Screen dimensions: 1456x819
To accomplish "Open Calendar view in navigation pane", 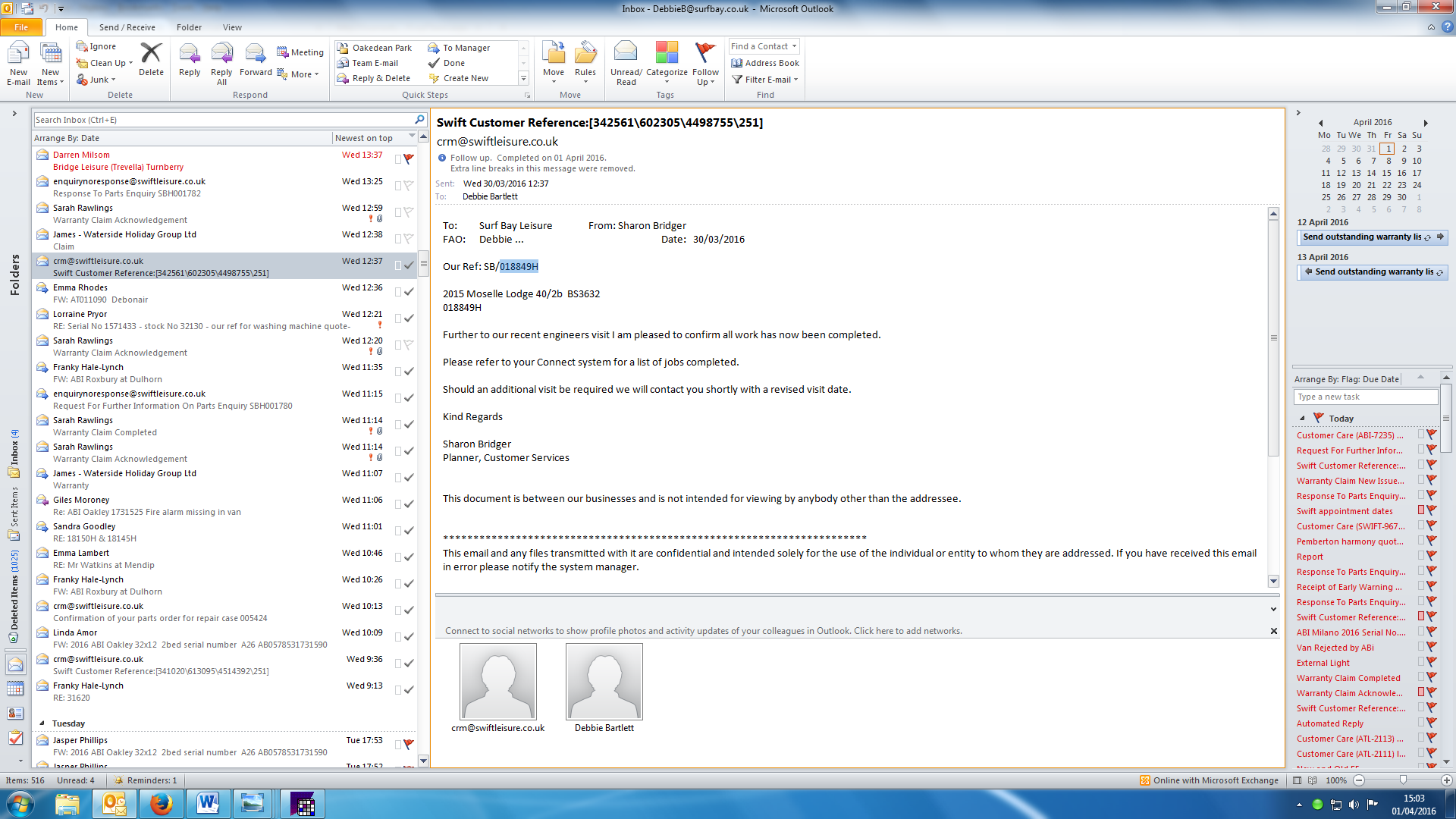I will coord(15,689).
